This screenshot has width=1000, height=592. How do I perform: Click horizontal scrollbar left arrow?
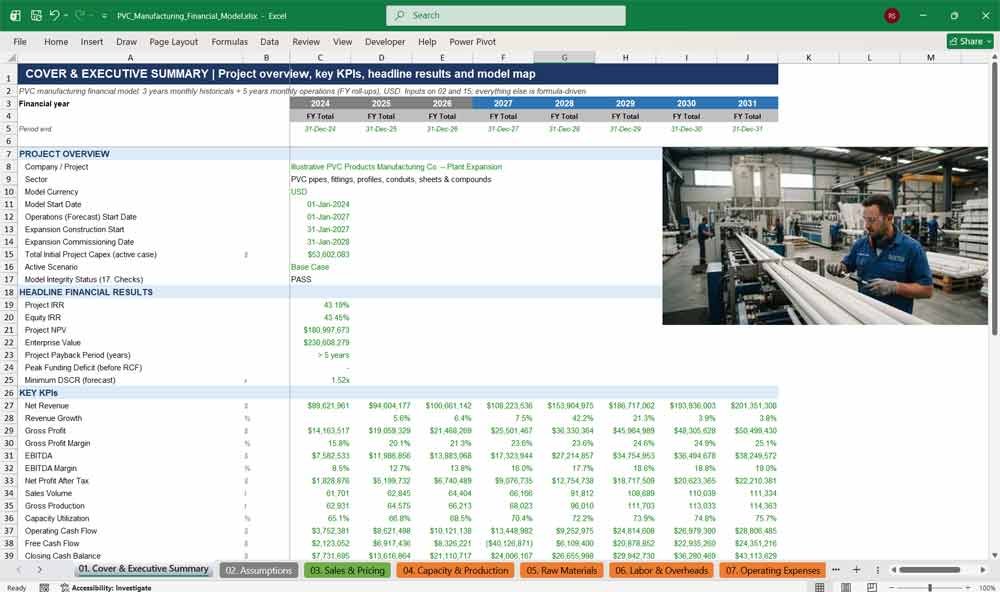pos(893,570)
